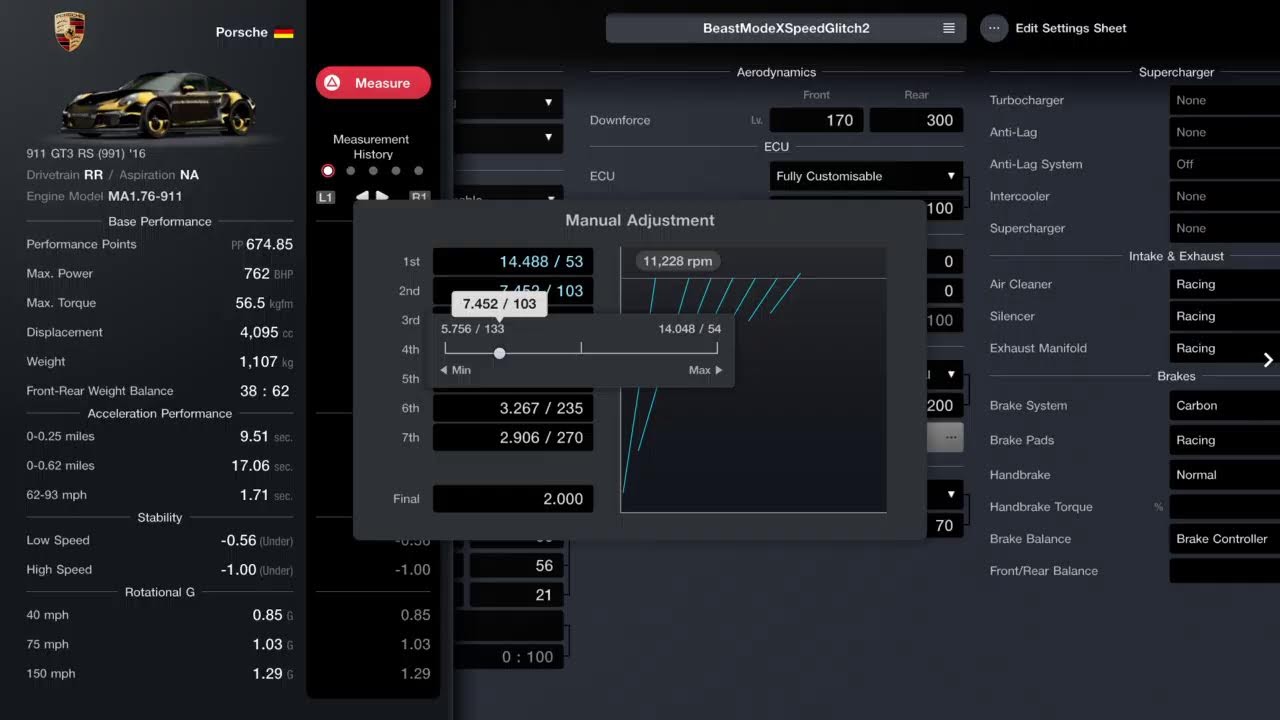The width and height of the screenshot is (1280, 720).
Task: Click Max. Torque value 56.5 kgfm
Action: pos(264,303)
